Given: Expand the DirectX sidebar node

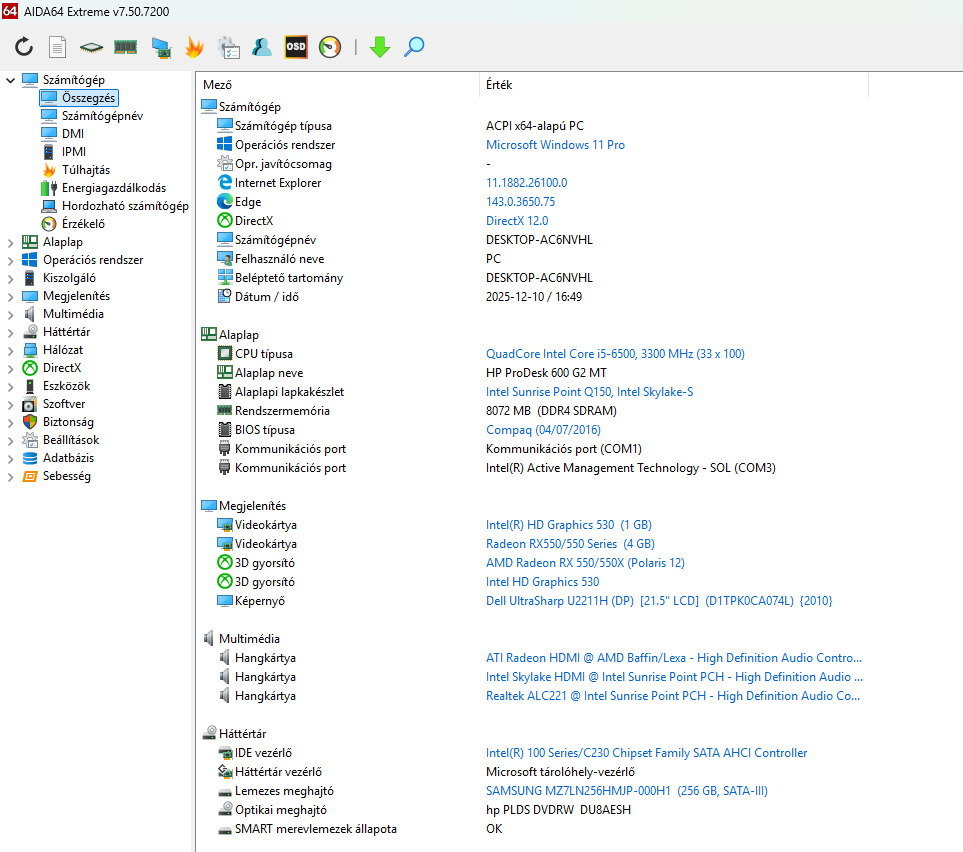Looking at the screenshot, I should coord(10,368).
